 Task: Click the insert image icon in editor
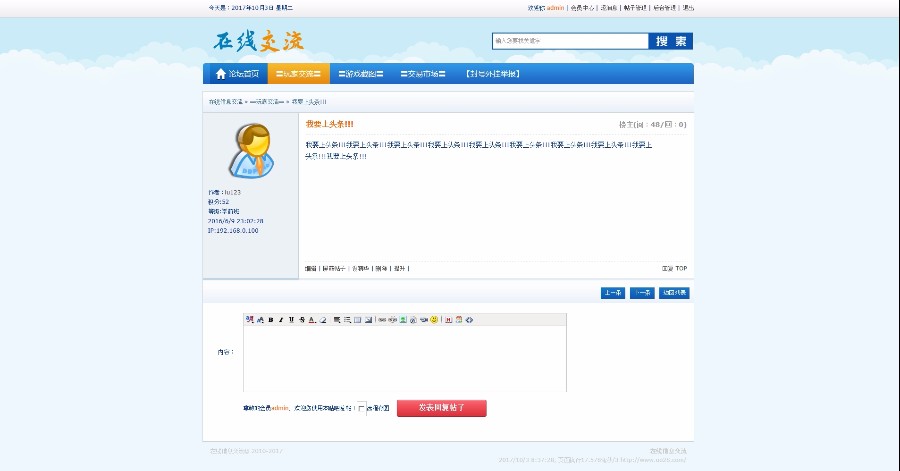(368, 320)
